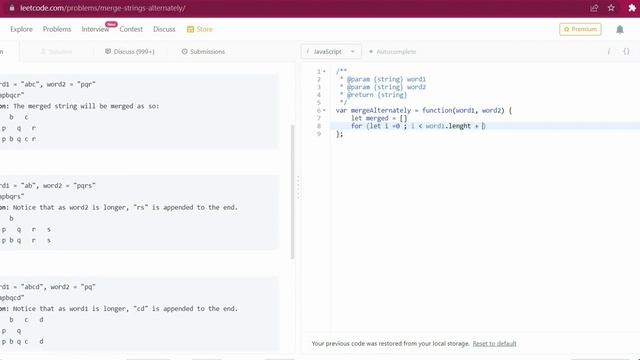Switch to the Submissions tab
Screen dimensions: 640x360
point(203,52)
